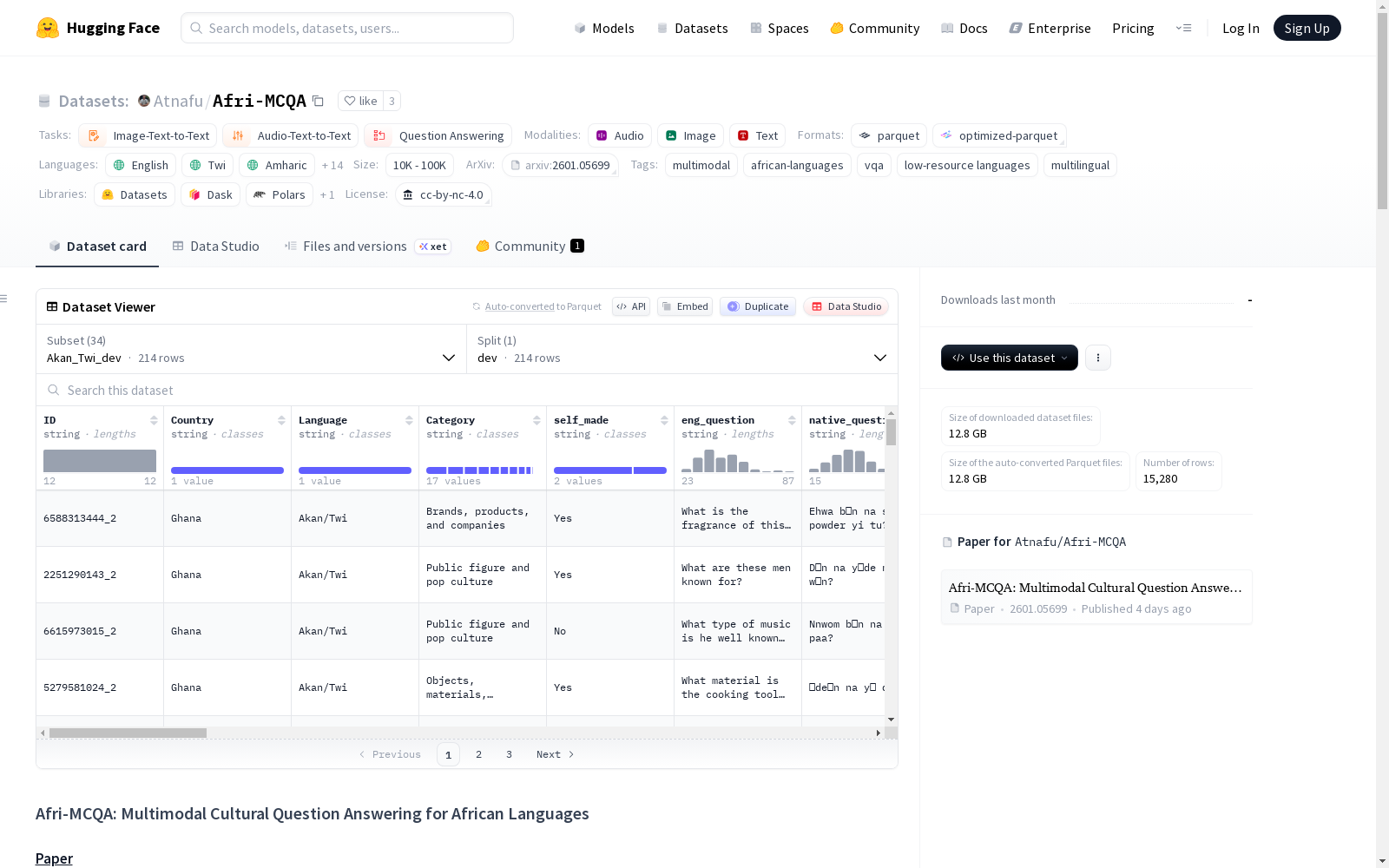Viewport: 1389px width, 868px height.
Task: Open the Community tab
Action: click(530, 247)
